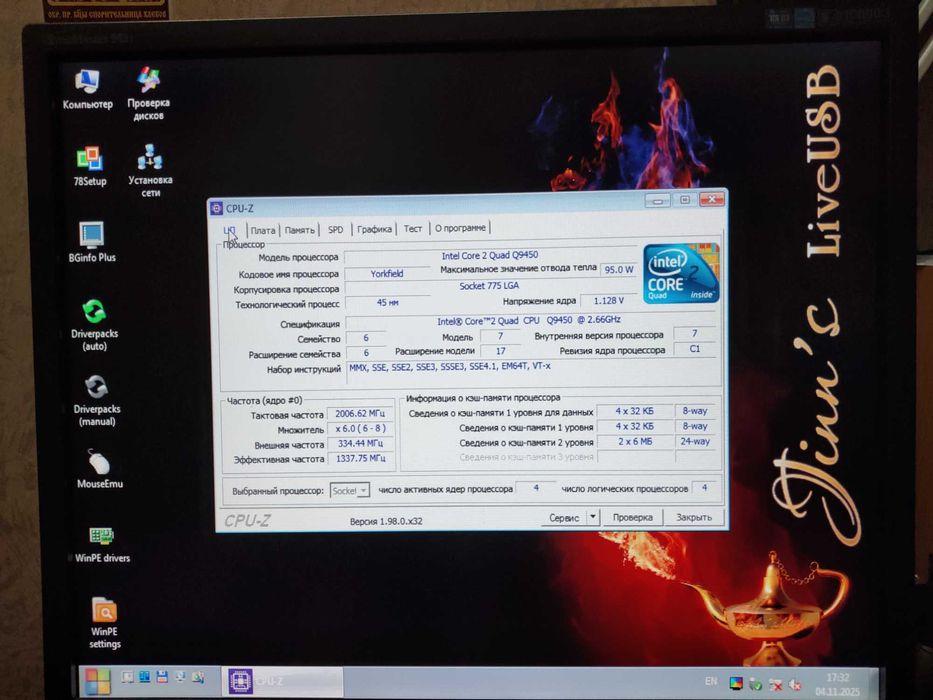Open the Тест tab

[x=412, y=229]
